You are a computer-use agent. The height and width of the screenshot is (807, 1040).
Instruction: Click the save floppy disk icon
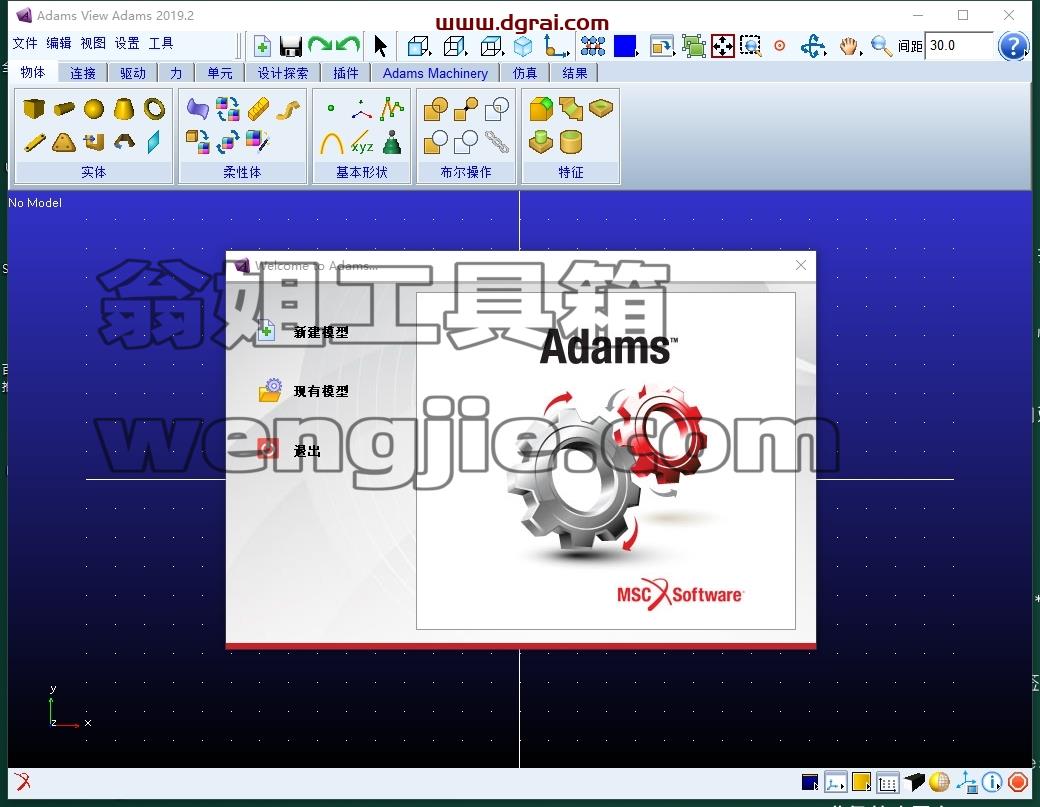pos(290,46)
